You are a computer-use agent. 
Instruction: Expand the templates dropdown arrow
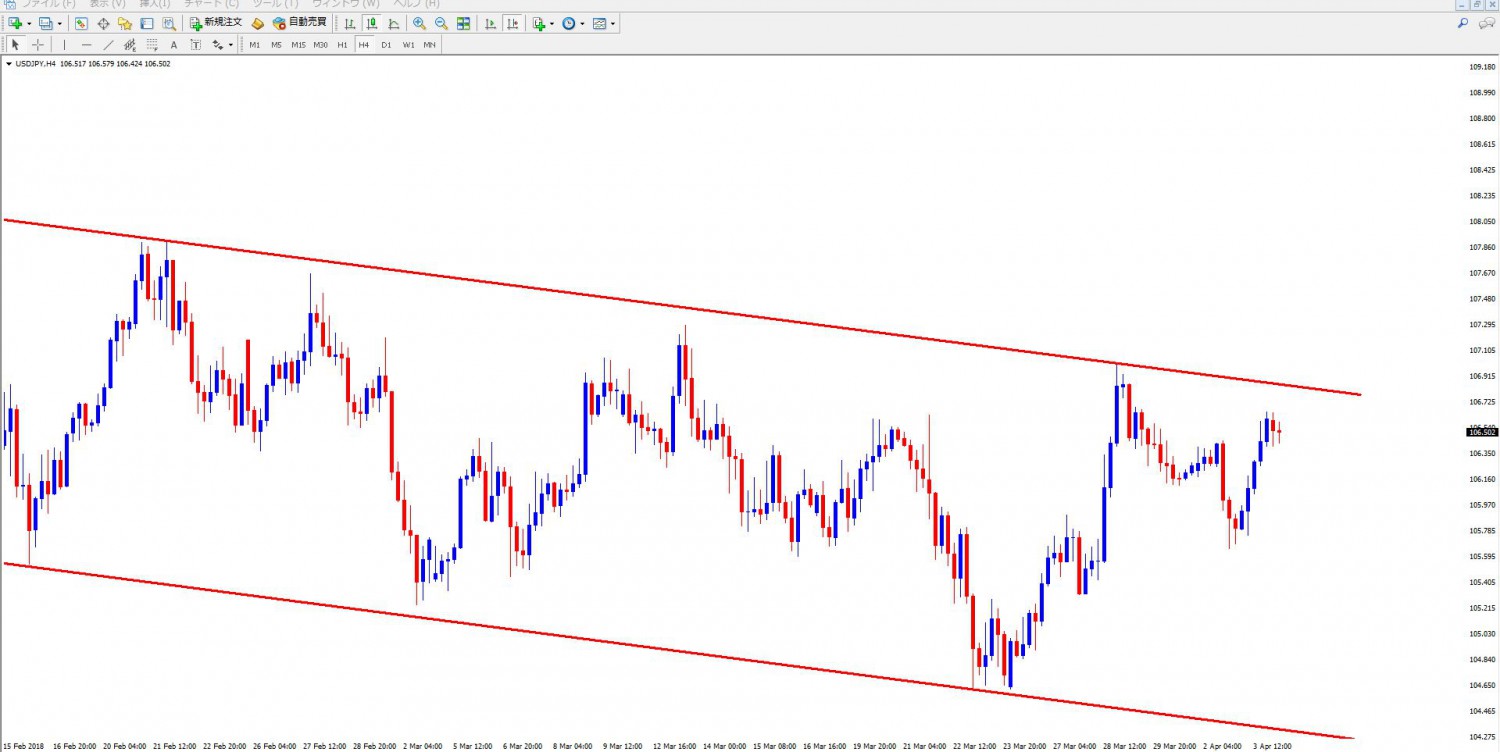(x=613, y=23)
